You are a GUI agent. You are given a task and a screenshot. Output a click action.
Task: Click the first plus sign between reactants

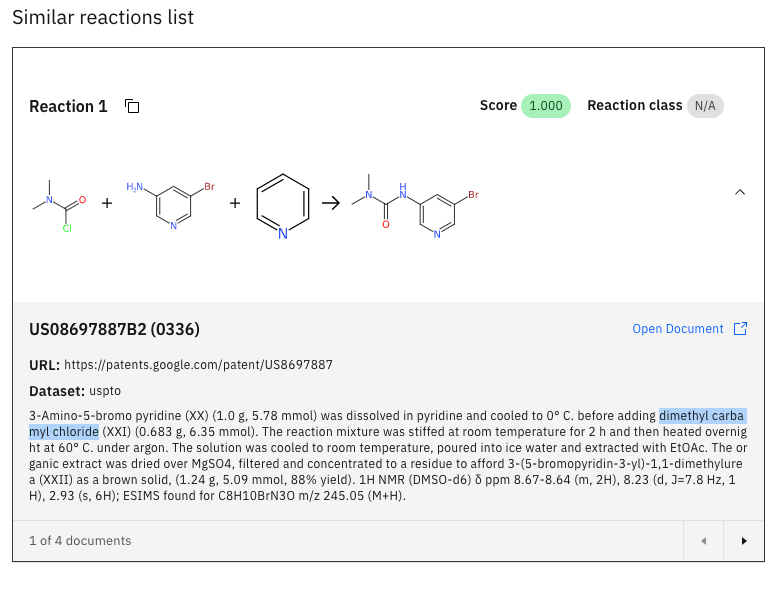[x=107, y=202]
